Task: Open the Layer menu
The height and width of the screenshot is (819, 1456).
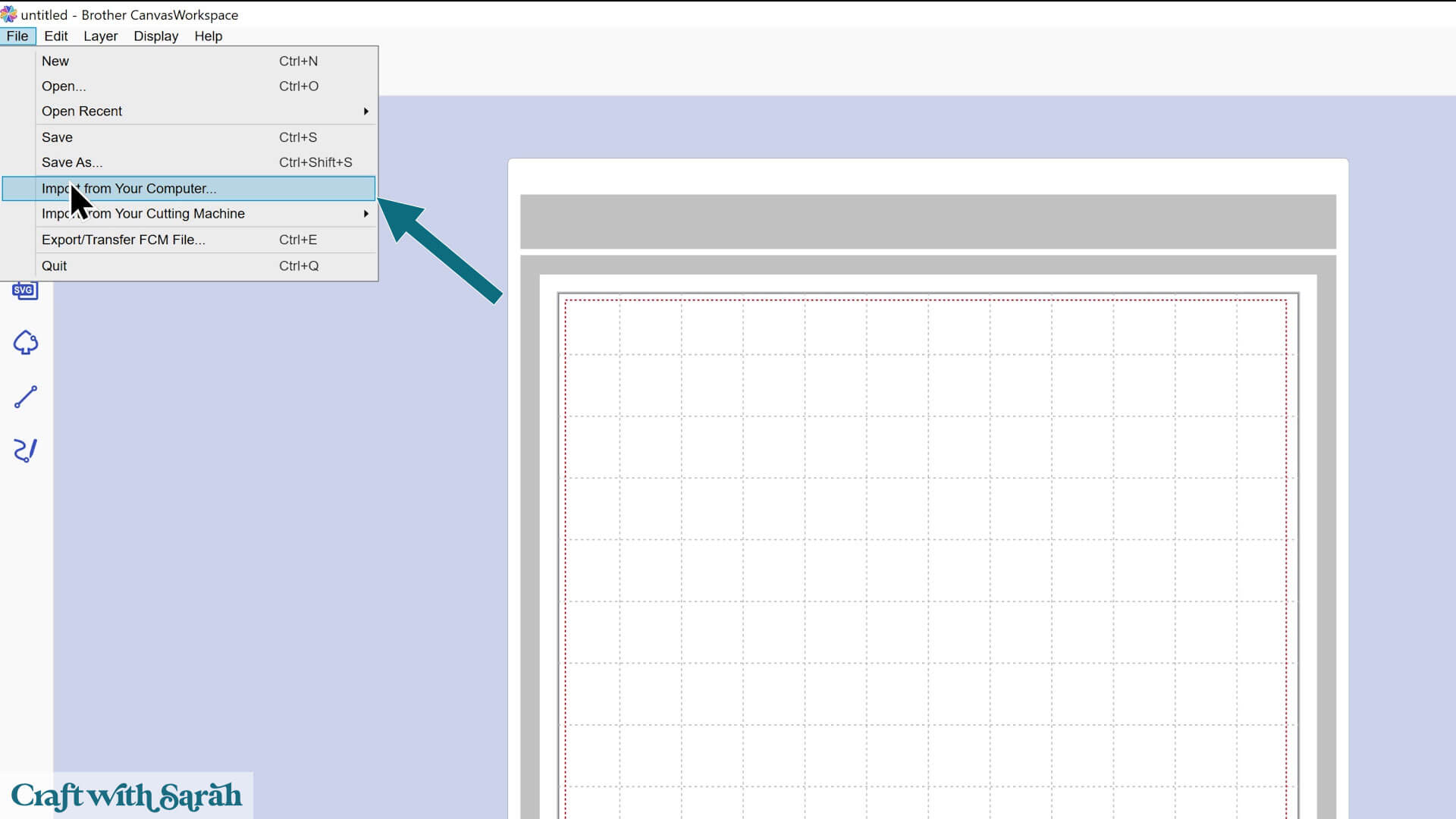Action: [100, 36]
